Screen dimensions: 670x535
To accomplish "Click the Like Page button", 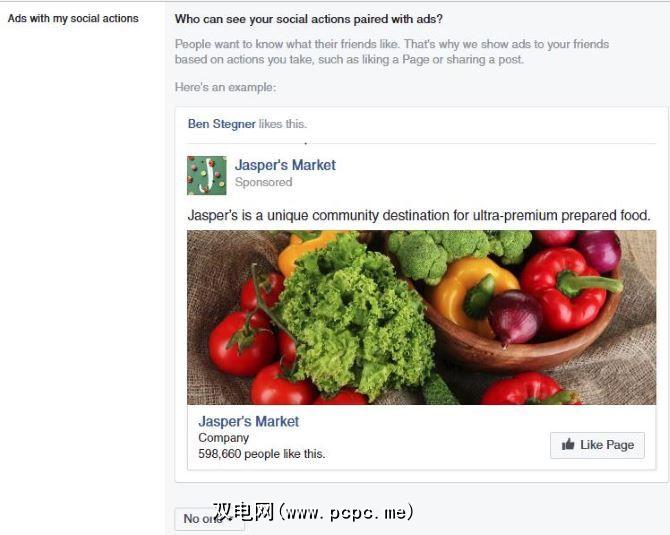I will (x=597, y=445).
